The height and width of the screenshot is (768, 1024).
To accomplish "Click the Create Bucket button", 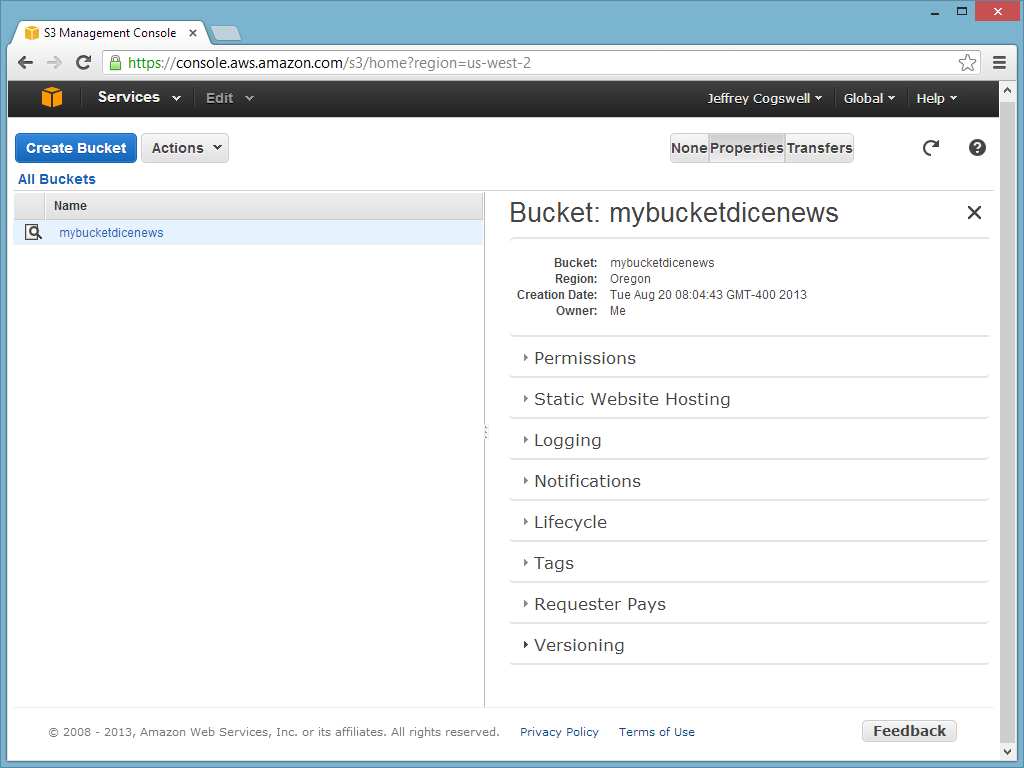I will tap(76, 148).
